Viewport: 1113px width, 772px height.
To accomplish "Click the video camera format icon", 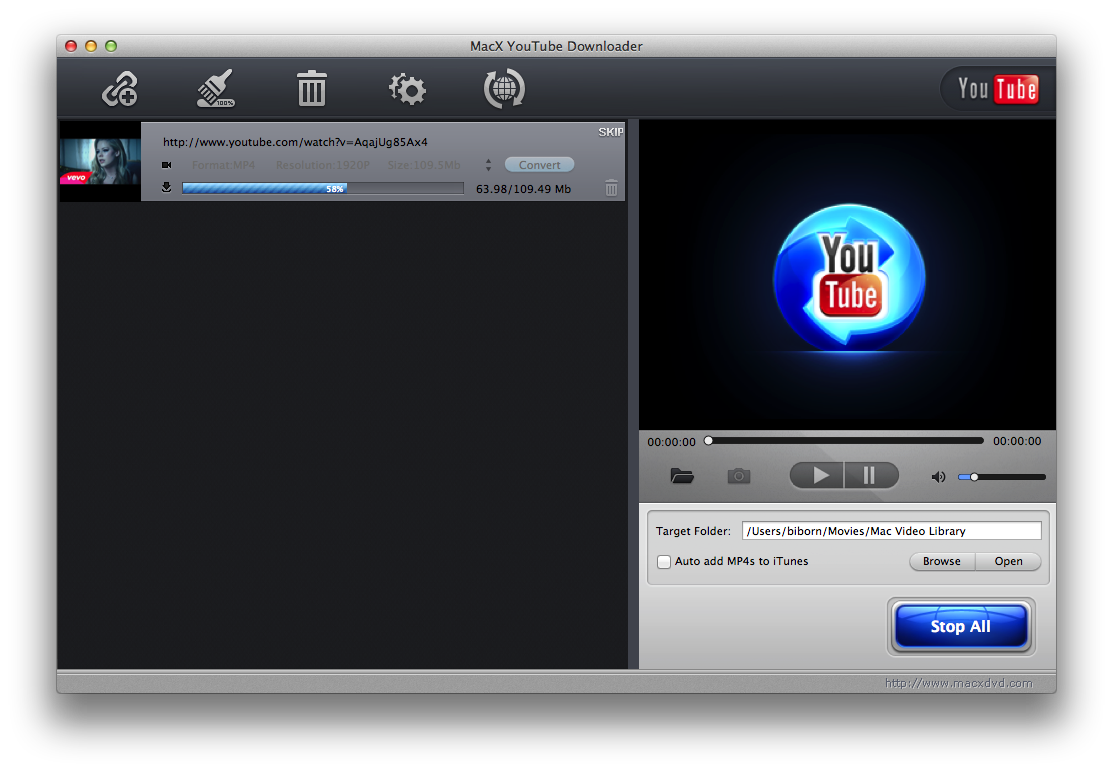I will coord(167,165).
